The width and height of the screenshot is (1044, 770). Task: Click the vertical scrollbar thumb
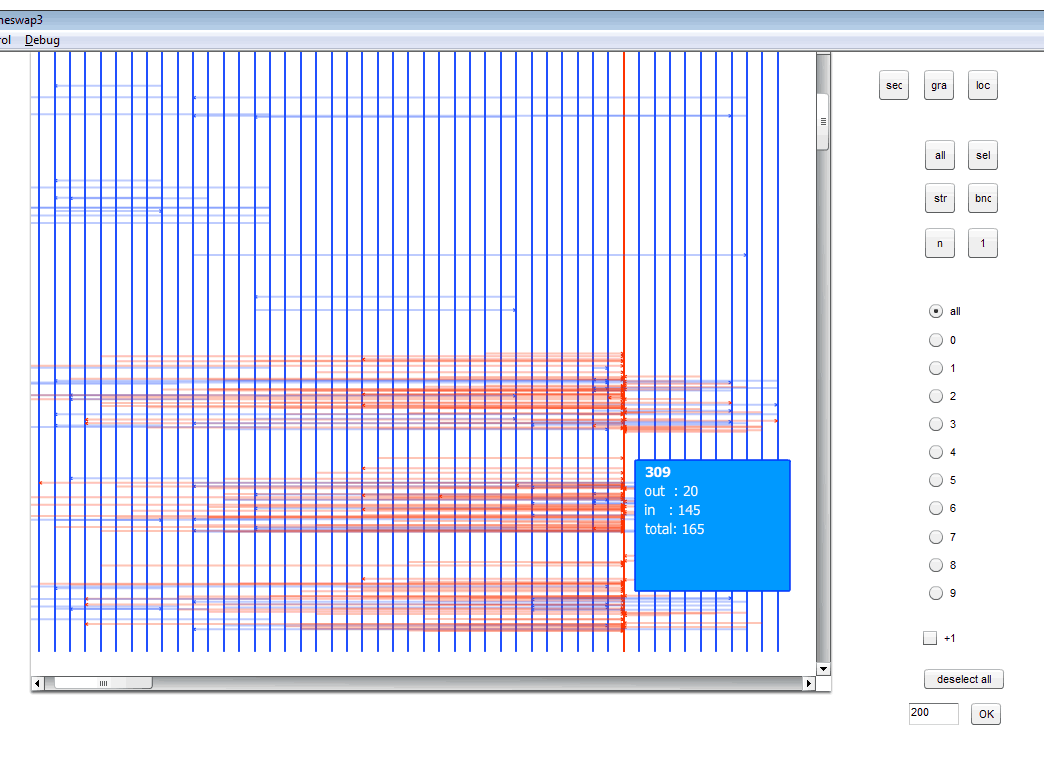[824, 122]
